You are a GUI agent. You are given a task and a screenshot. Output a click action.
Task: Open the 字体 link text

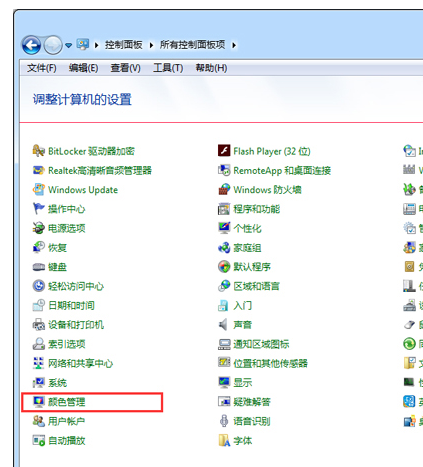click(x=243, y=441)
